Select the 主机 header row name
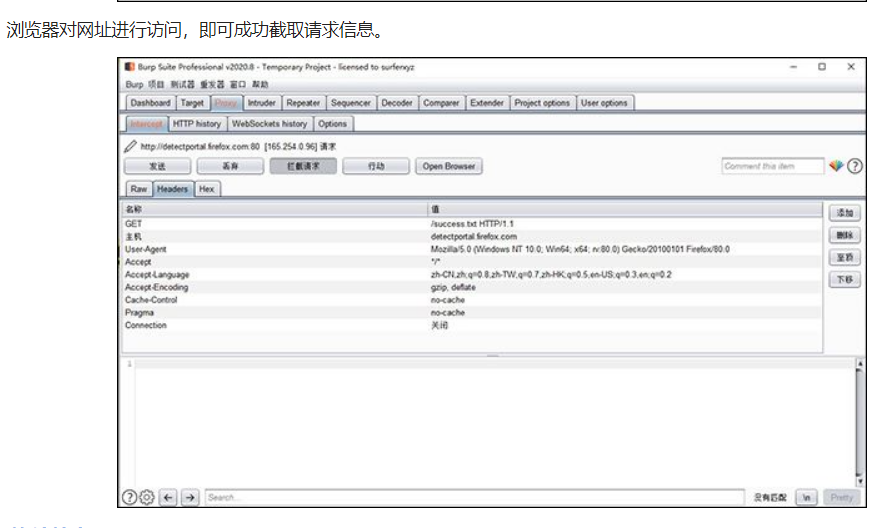The image size is (883, 528). 133,236
